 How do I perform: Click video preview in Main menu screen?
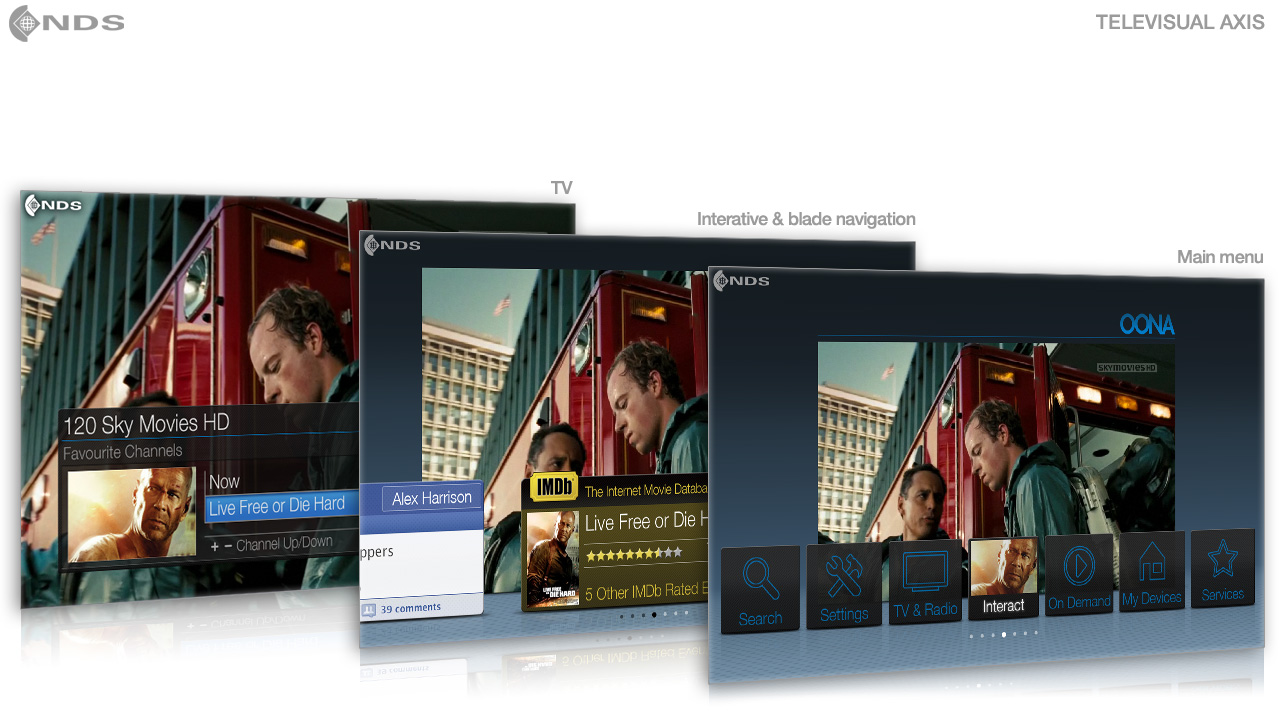tap(996, 440)
